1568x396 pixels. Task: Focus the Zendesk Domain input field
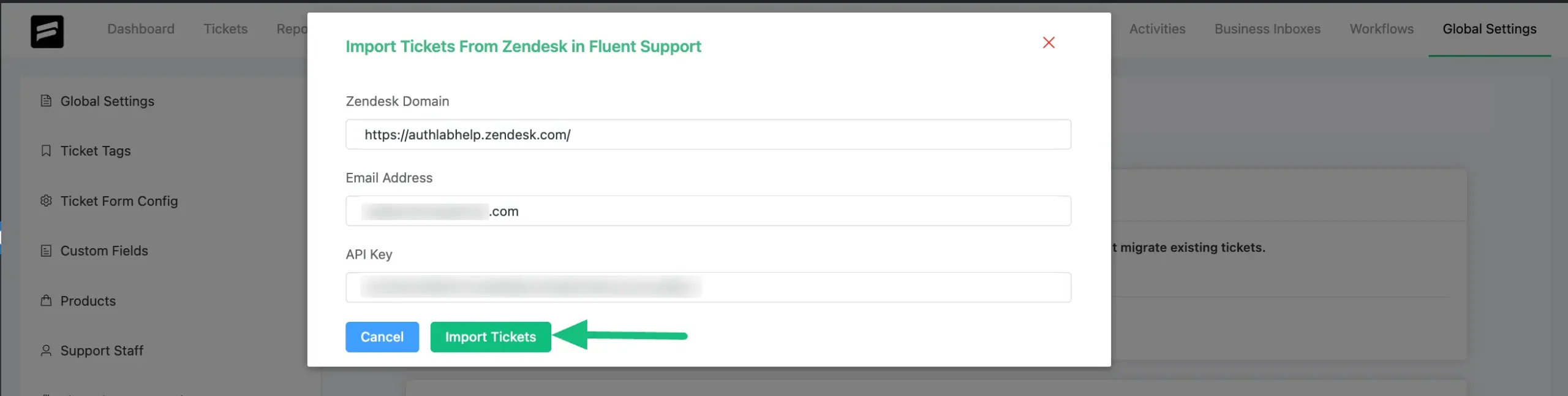[x=708, y=134]
